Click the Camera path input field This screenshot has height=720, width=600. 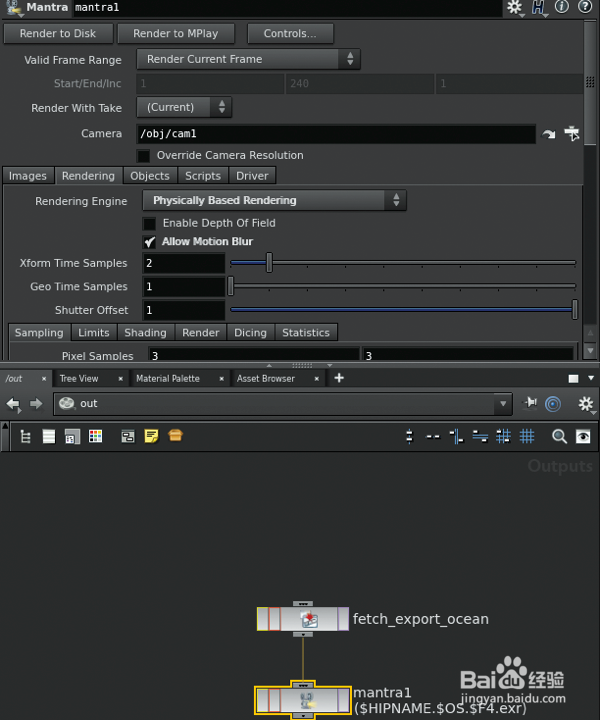point(336,134)
